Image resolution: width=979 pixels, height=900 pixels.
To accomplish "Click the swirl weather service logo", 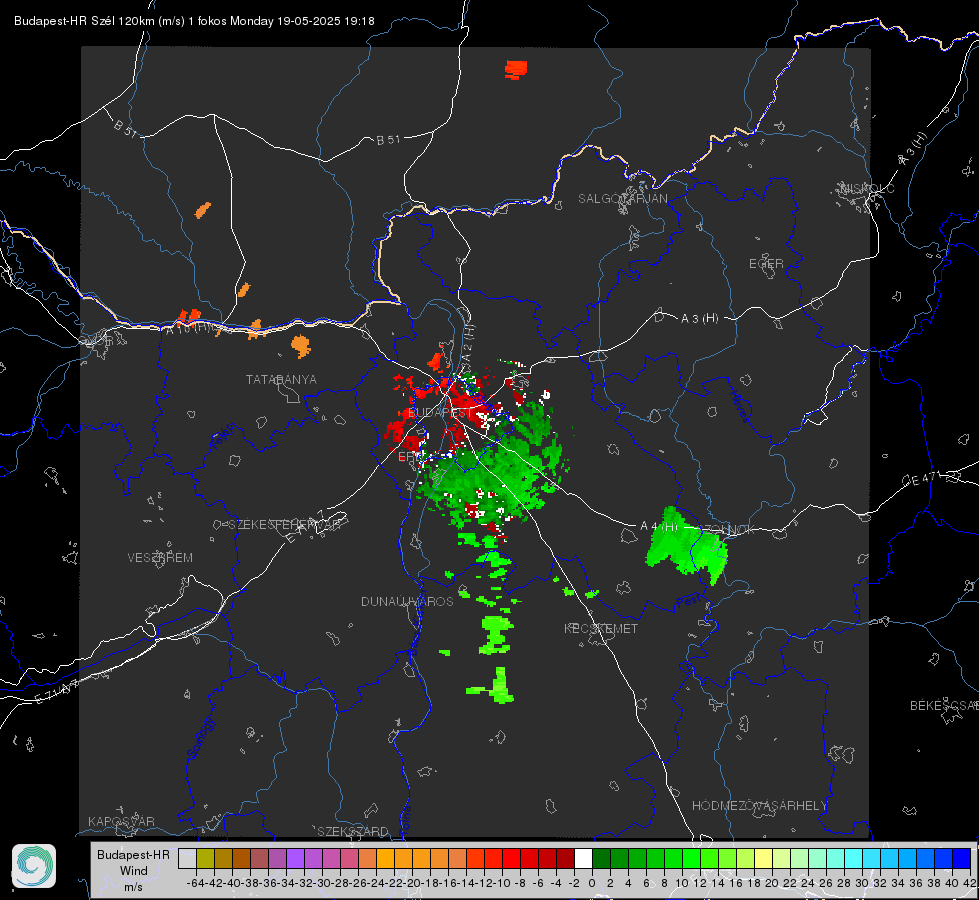I will 34,866.
